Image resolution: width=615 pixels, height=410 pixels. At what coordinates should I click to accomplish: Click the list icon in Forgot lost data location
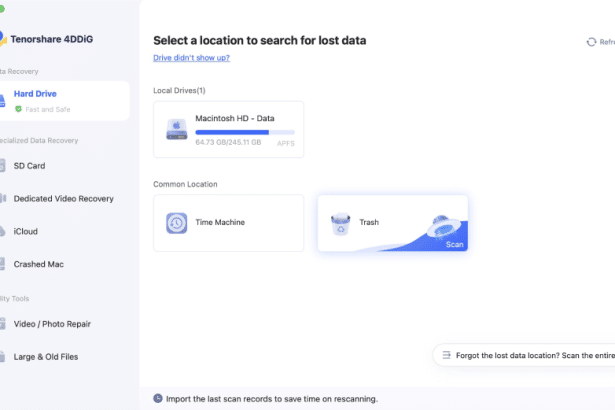click(446, 355)
